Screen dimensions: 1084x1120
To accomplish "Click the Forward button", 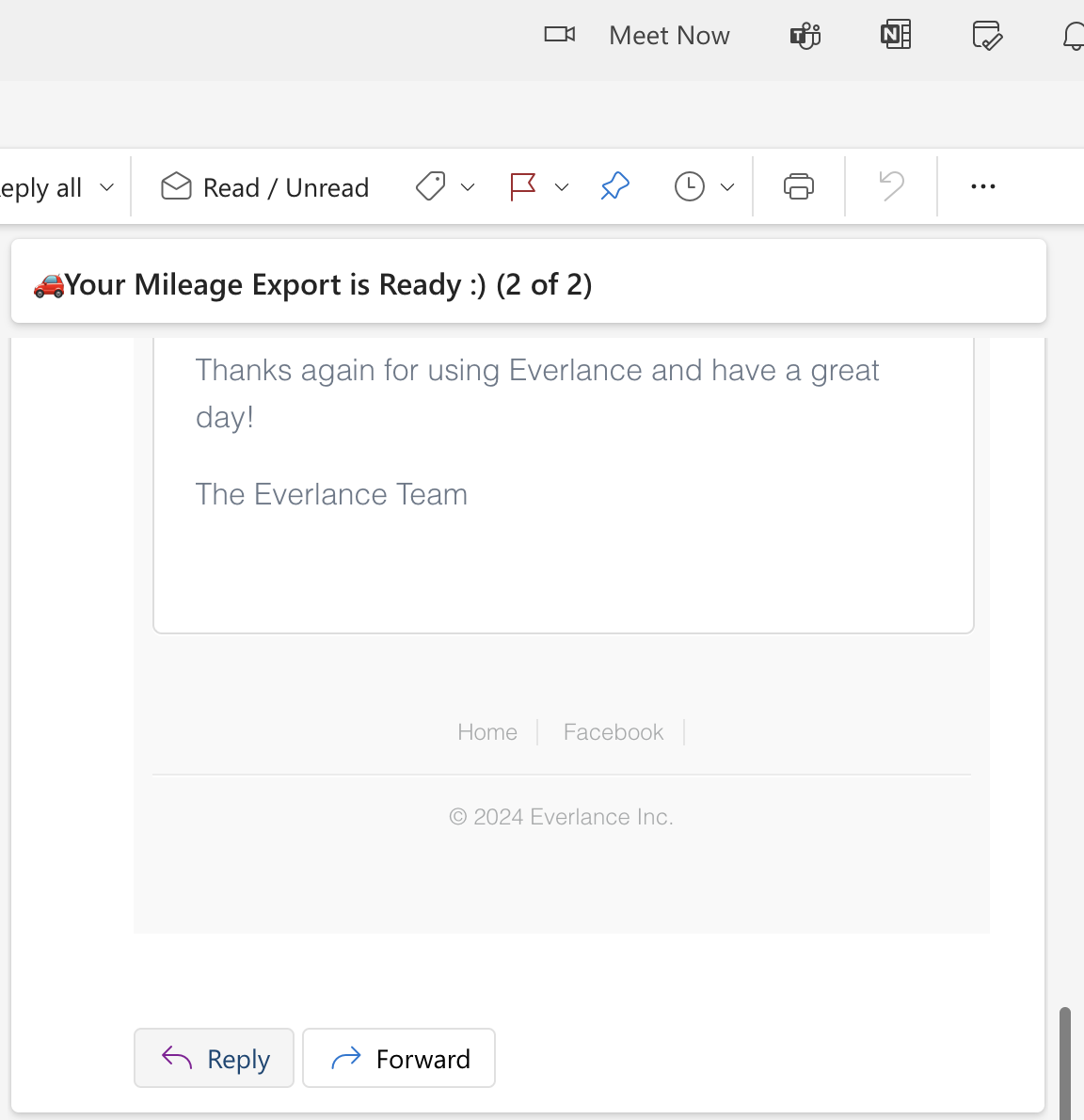I will click(x=399, y=1059).
